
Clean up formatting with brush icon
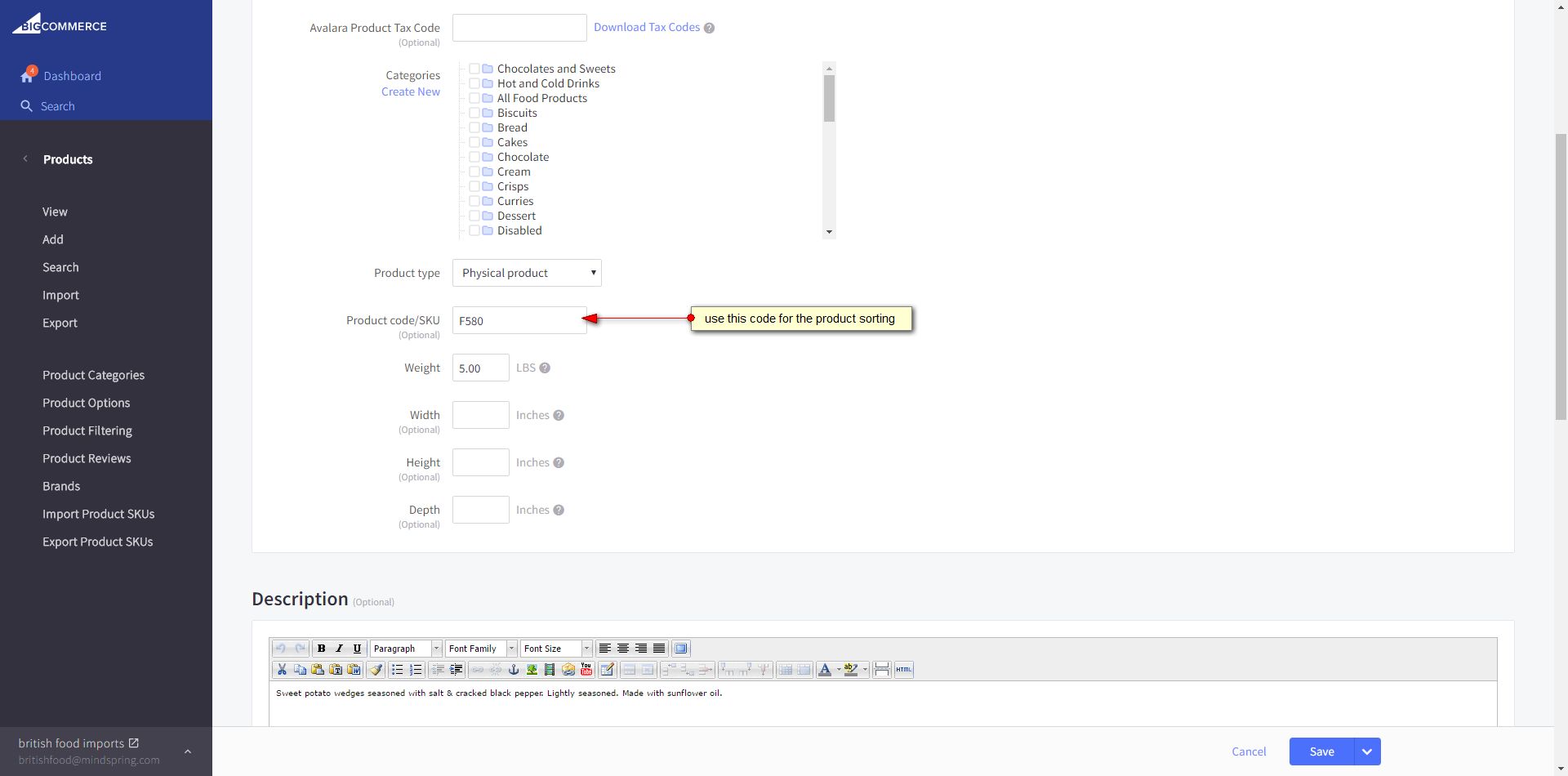pos(376,670)
